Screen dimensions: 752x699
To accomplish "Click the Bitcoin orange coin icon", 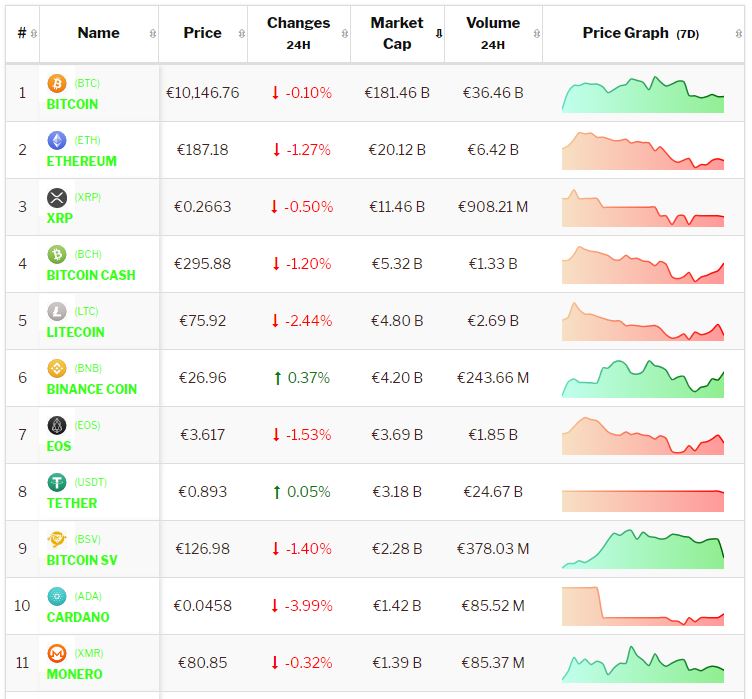I will pos(57,84).
